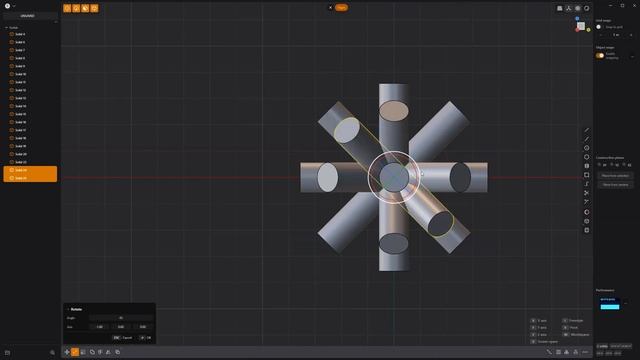Click the cyan Performance bar
The width and height of the screenshot is (640, 360).
coord(610,307)
